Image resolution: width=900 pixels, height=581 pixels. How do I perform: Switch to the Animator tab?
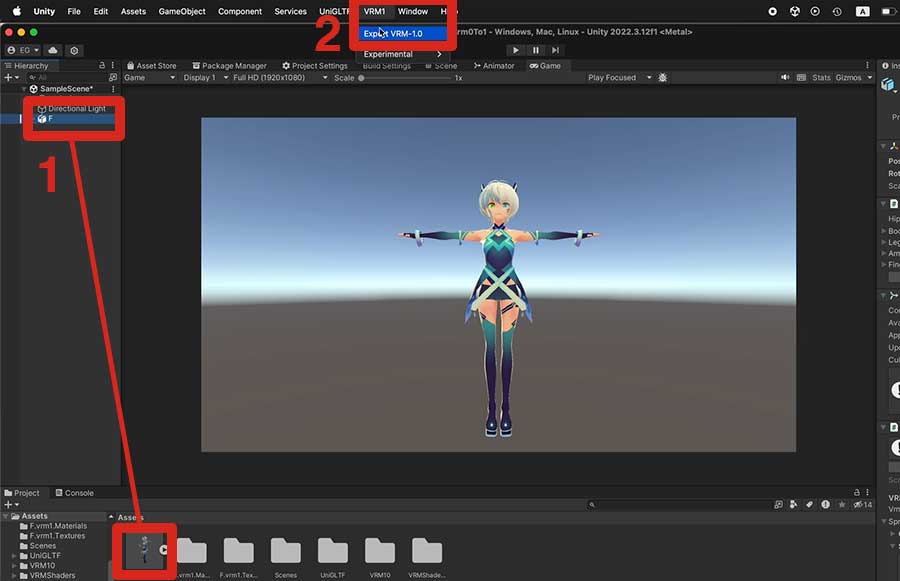pyautogui.click(x=494, y=65)
